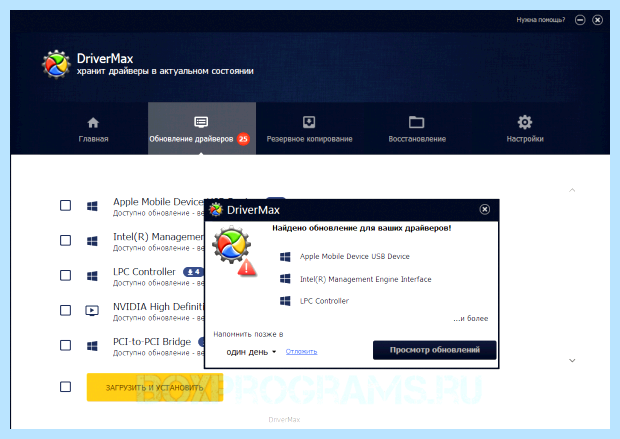Click media icon beside NVIDIA High Definition row

click(92, 310)
